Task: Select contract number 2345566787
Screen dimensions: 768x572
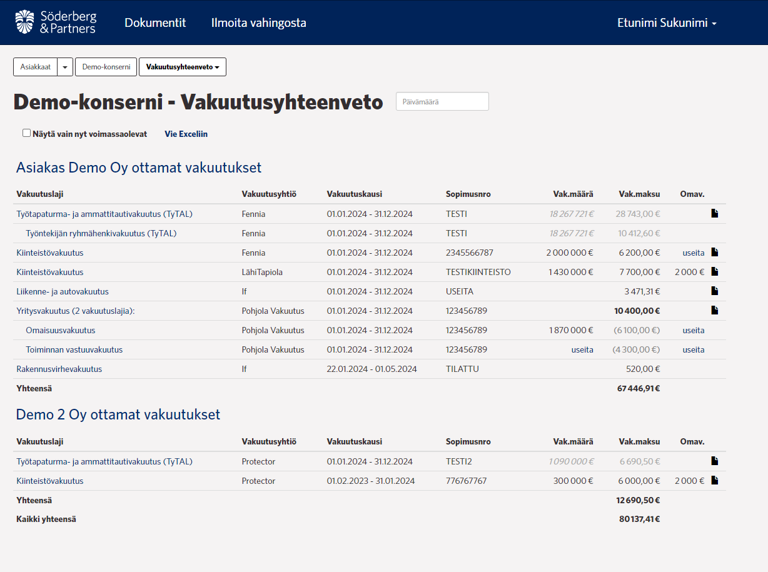Action: (x=469, y=253)
